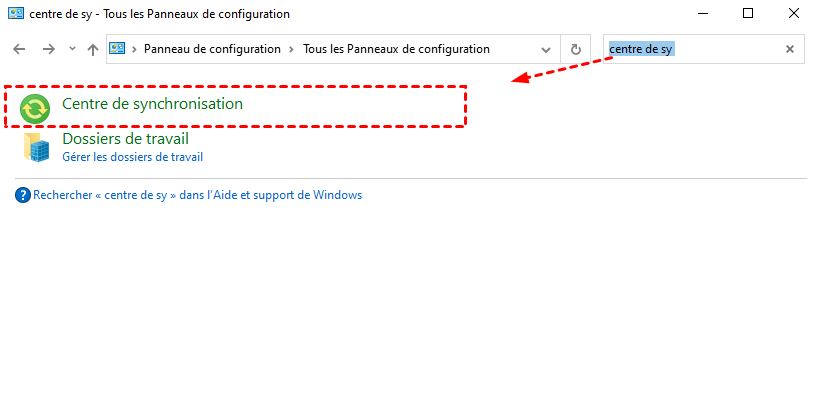Select Panneau de configuration breadcrumb
This screenshot has height=417, width=817.
[212, 49]
